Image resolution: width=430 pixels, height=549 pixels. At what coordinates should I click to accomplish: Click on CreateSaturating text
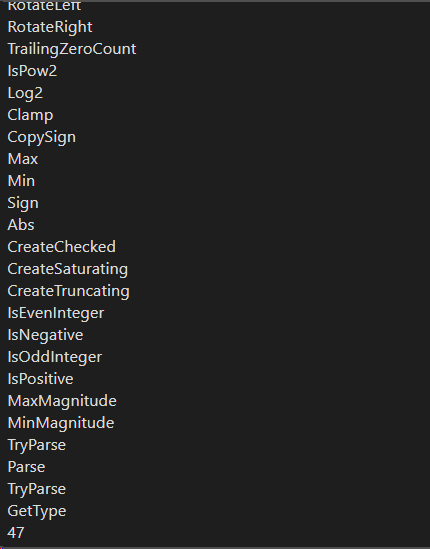click(68, 270)
